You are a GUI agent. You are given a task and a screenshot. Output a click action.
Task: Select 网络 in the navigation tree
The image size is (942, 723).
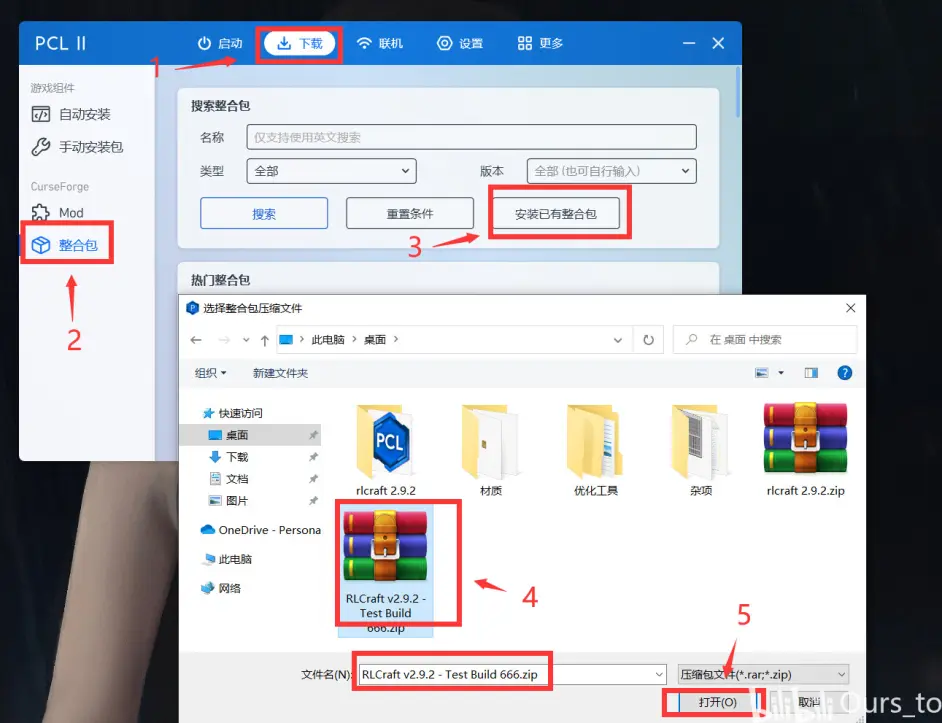tap(221, 588)
